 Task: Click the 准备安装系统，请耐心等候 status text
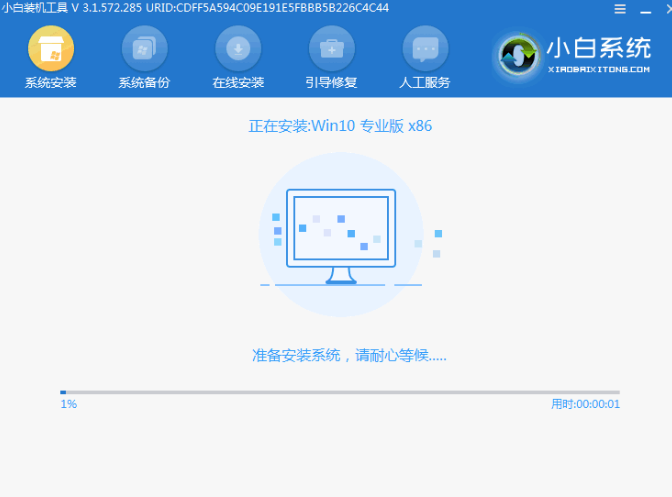click(x=349, y=355)
